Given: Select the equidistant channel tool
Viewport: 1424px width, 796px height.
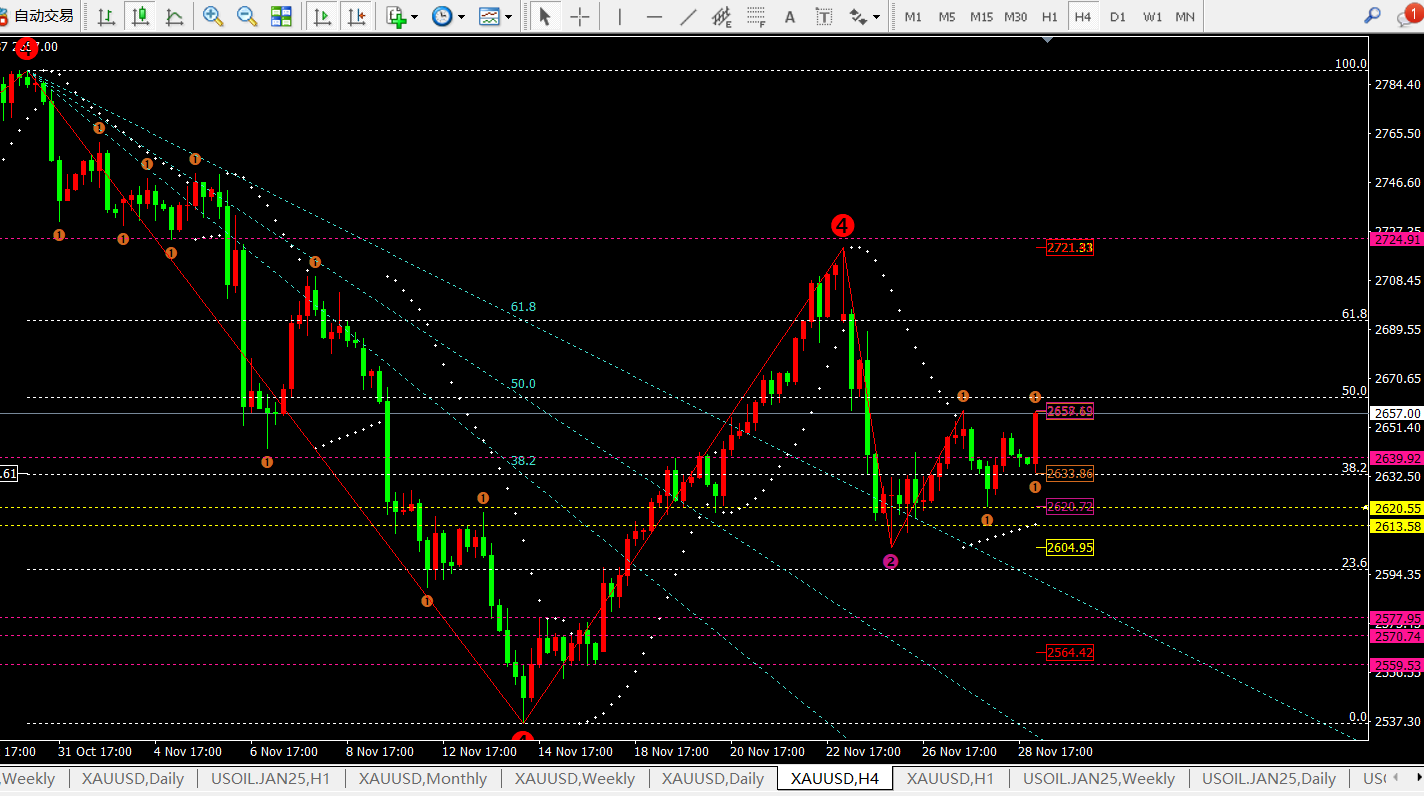Looking at the screenshot, I should [x=722, y=16].
